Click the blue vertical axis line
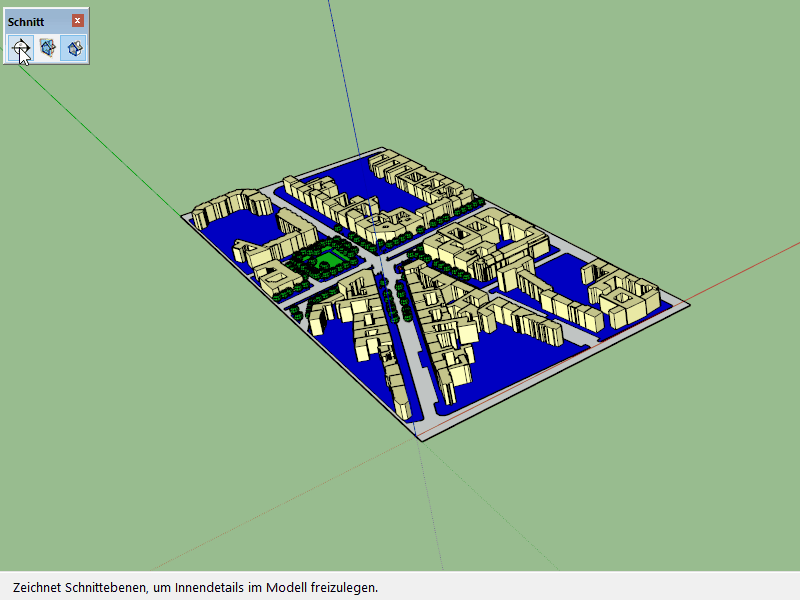 coord(343,80)
